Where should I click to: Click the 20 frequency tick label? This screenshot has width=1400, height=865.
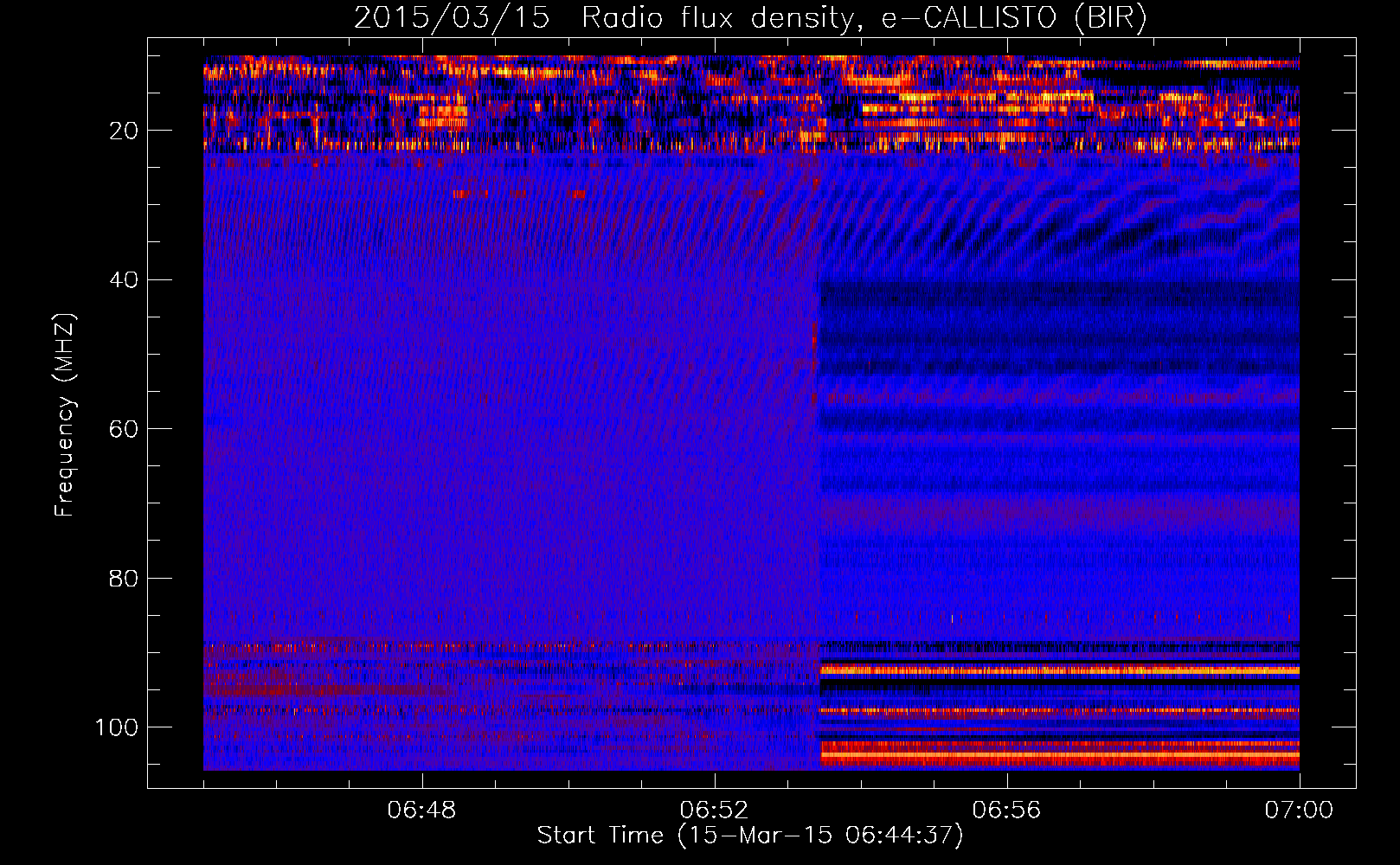coord(125,131)
